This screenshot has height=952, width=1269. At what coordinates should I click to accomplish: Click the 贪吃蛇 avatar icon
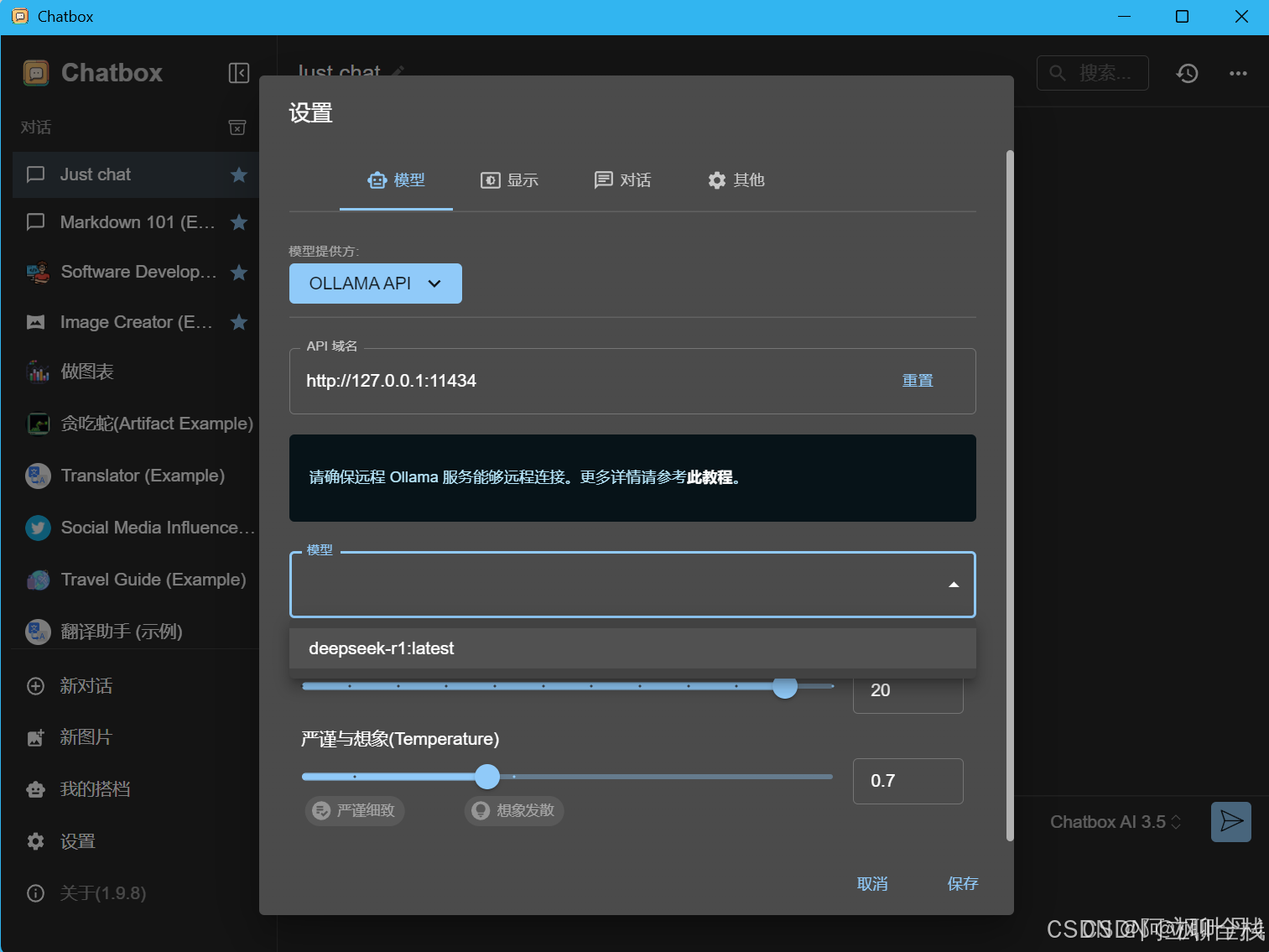tap(38, 424)
